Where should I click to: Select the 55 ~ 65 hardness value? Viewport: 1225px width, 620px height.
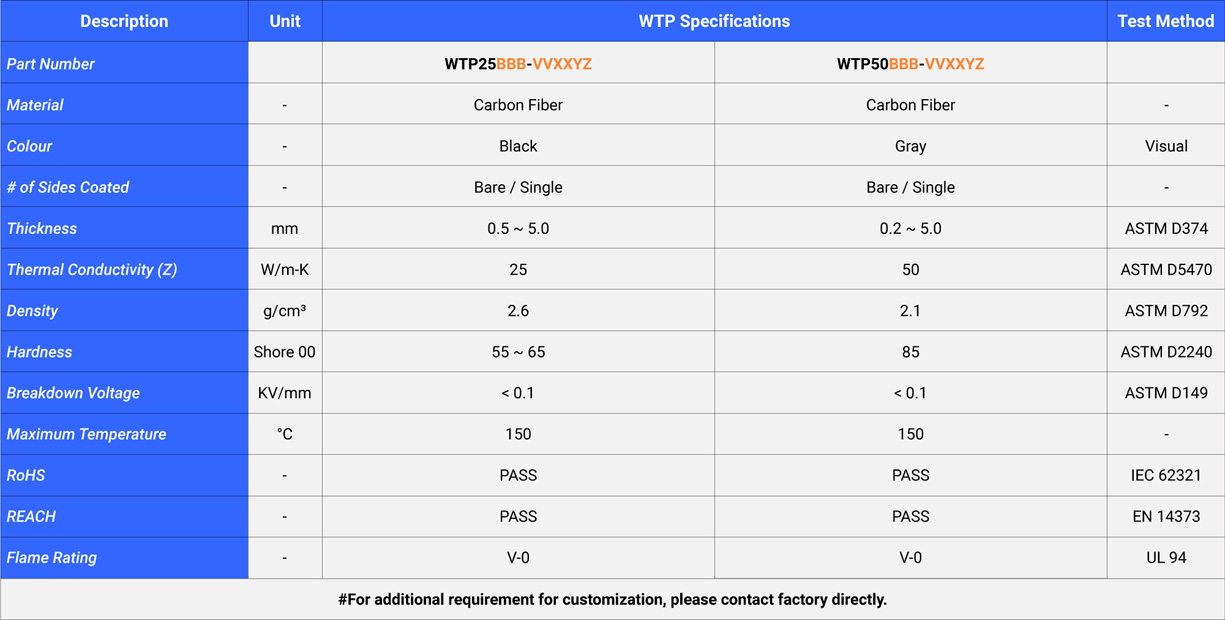click(518, 352)
